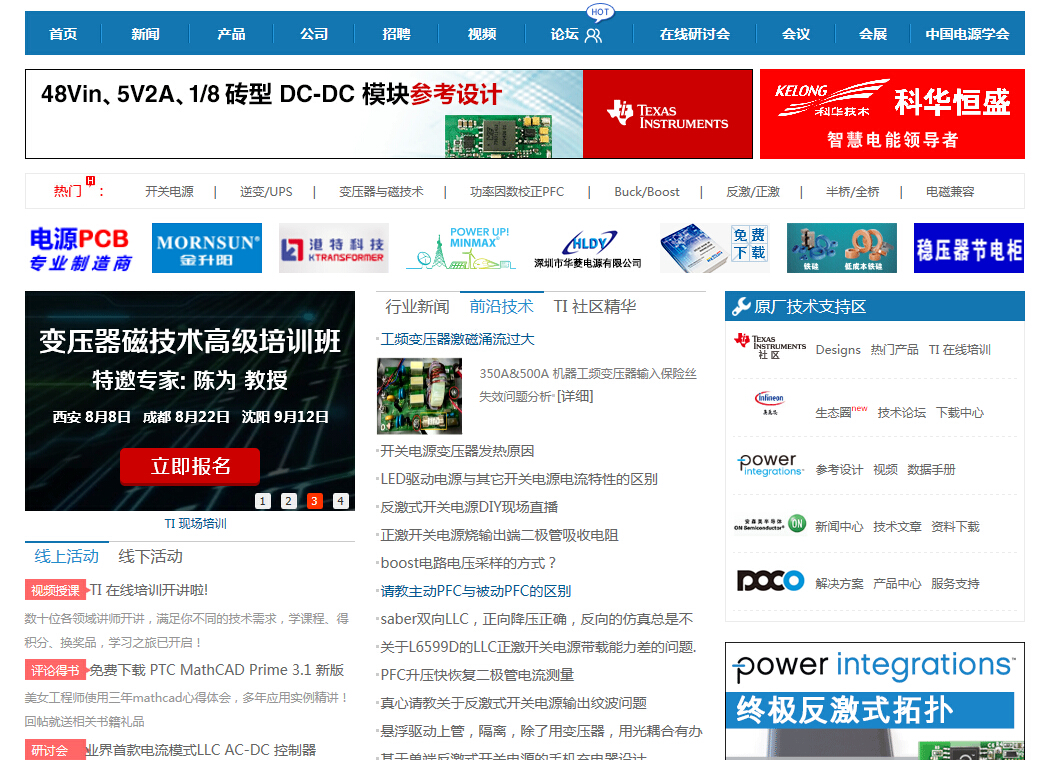The width and height of the screenshot is (1044, 760).
Task: Open the 反激/正激 hot topic
Action: [752, 192]
